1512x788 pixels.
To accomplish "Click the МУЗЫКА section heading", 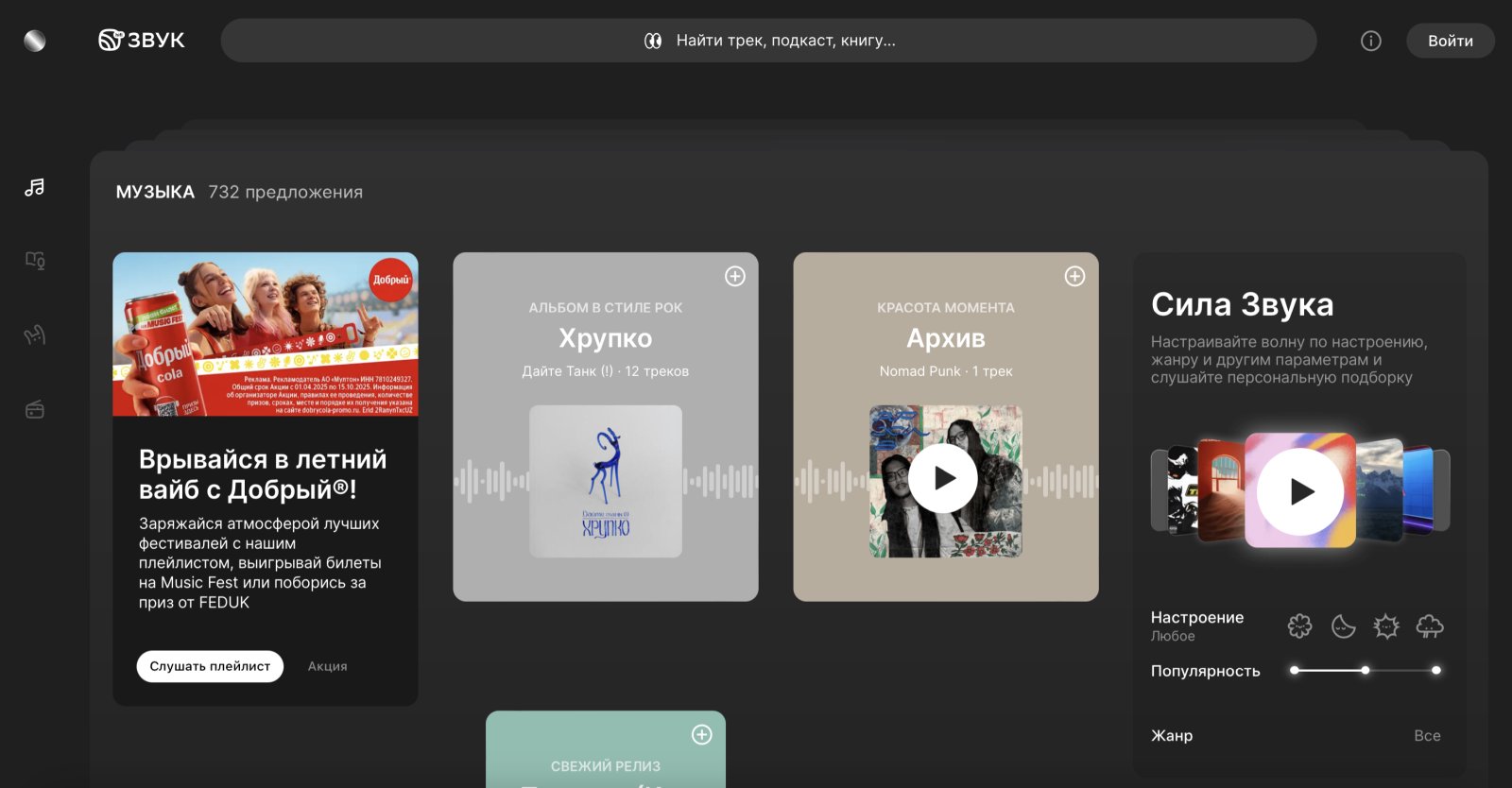I will click(155, 192).
